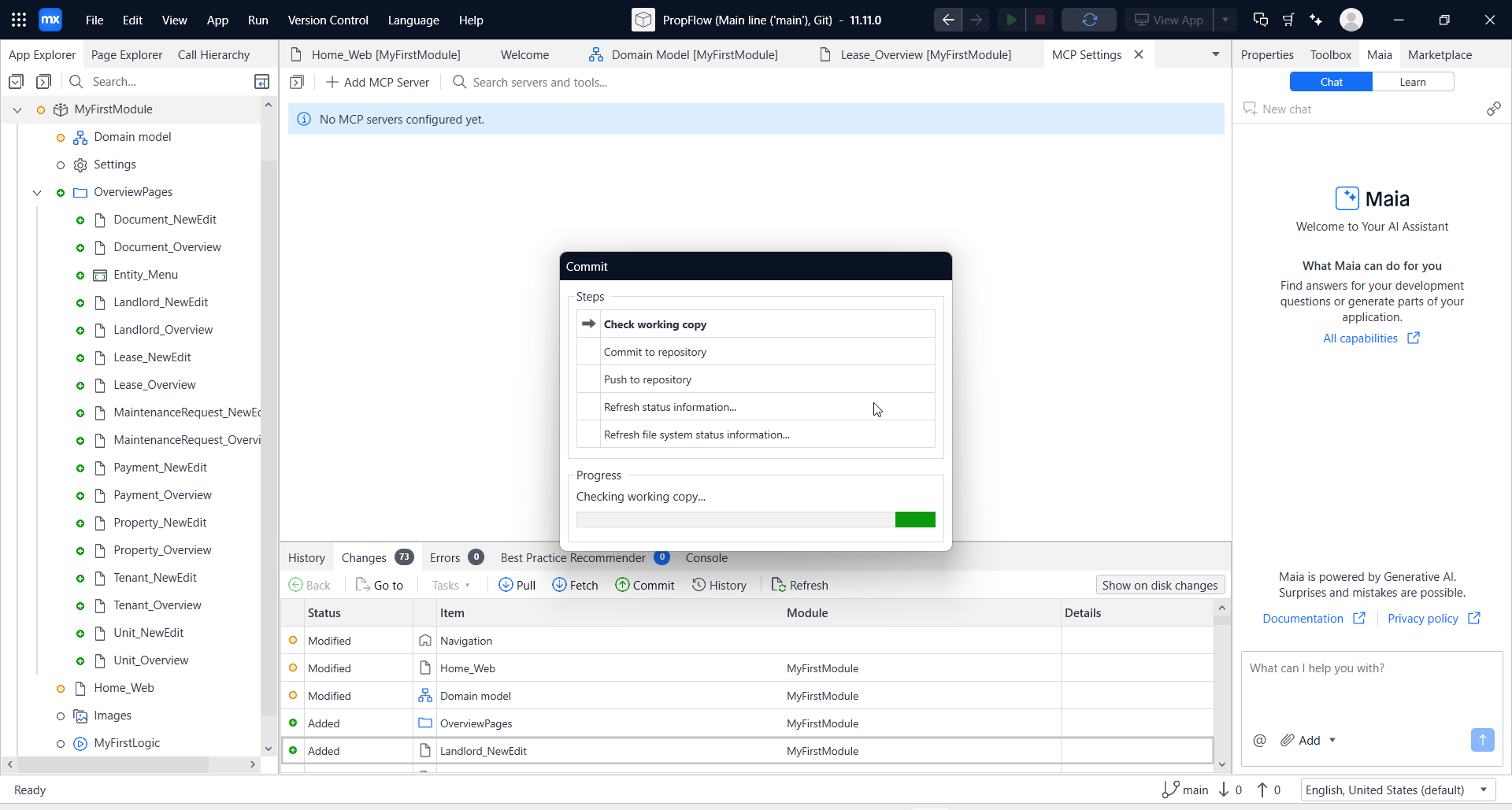Click the mention @ icon in Maia input
1512x810 pixels.
point(1260,740)
